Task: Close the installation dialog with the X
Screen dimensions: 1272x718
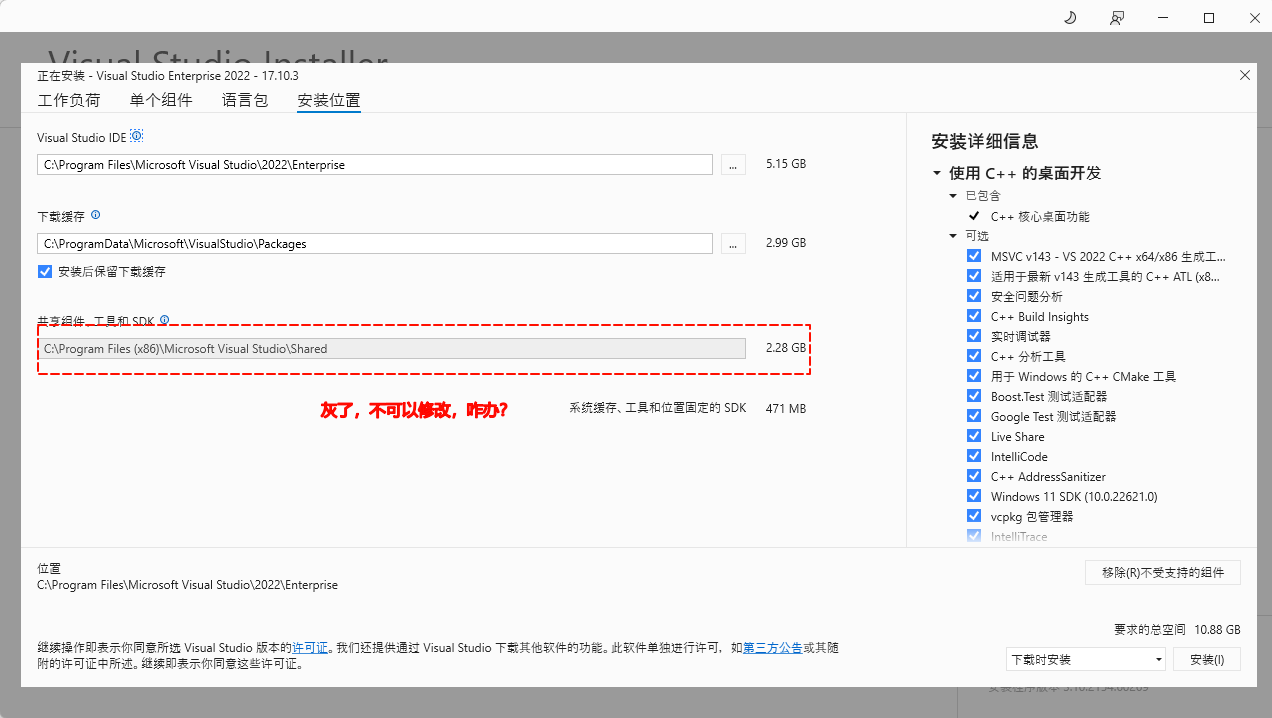Action: pyautogui.click(x=1245, y=75)
